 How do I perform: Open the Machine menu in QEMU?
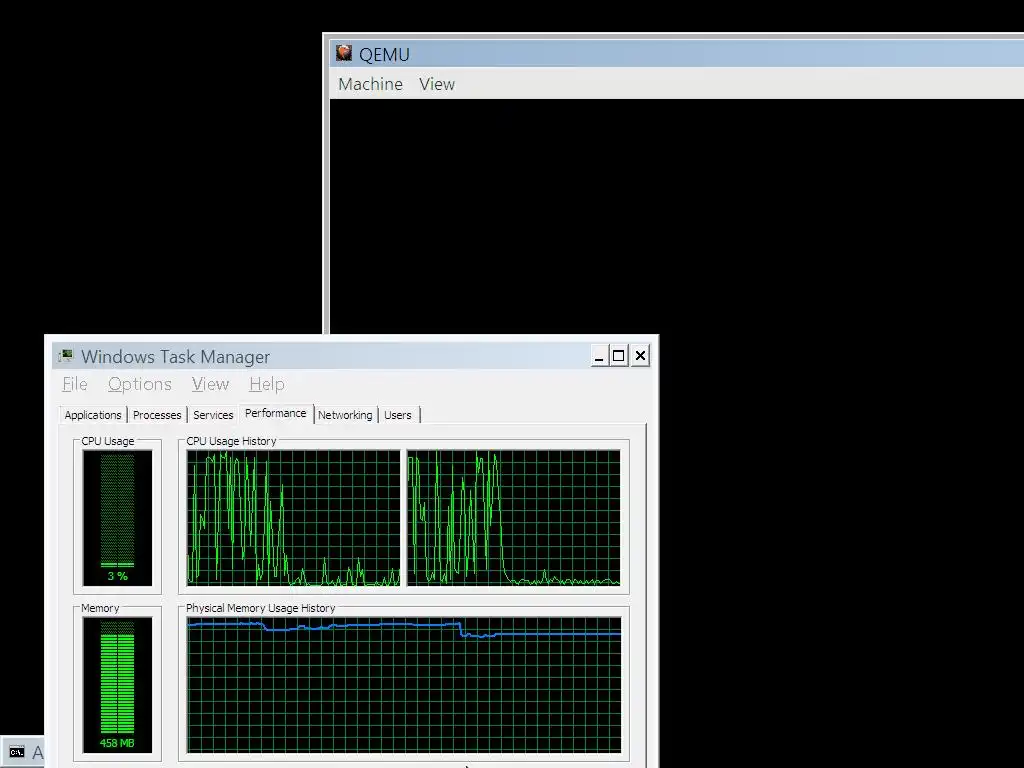tap(370, 84)
